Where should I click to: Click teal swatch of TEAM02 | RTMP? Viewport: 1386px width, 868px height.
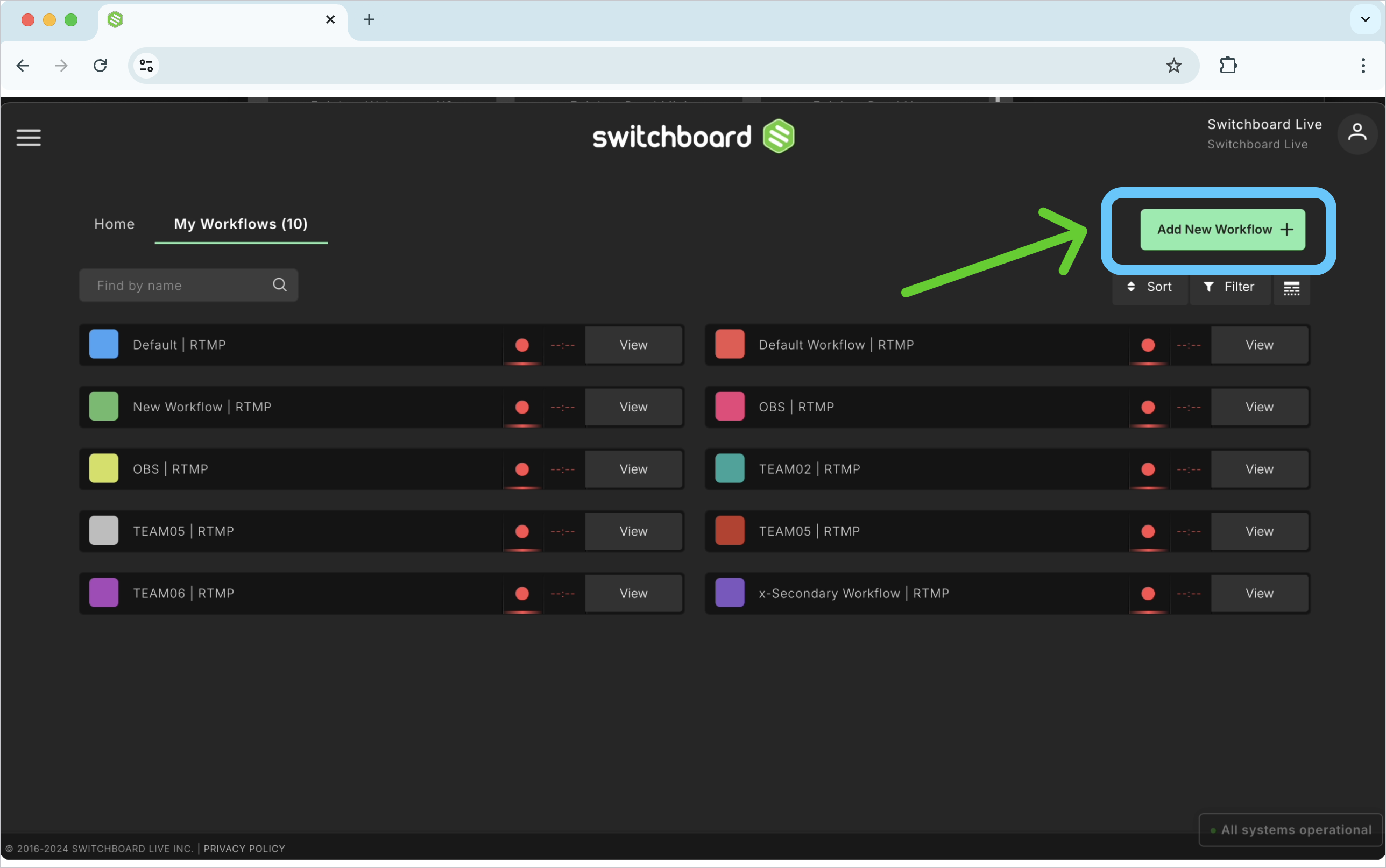730,468
